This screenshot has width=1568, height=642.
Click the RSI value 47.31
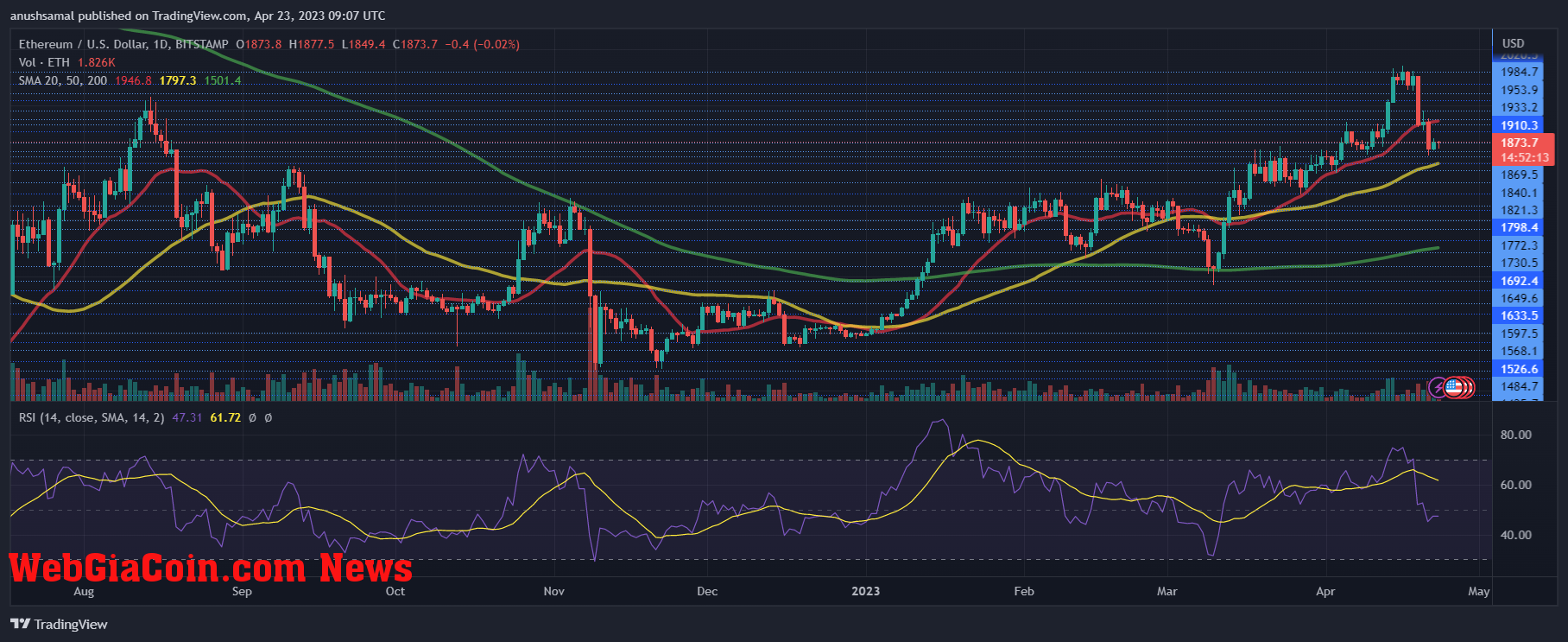coord(187,417)
